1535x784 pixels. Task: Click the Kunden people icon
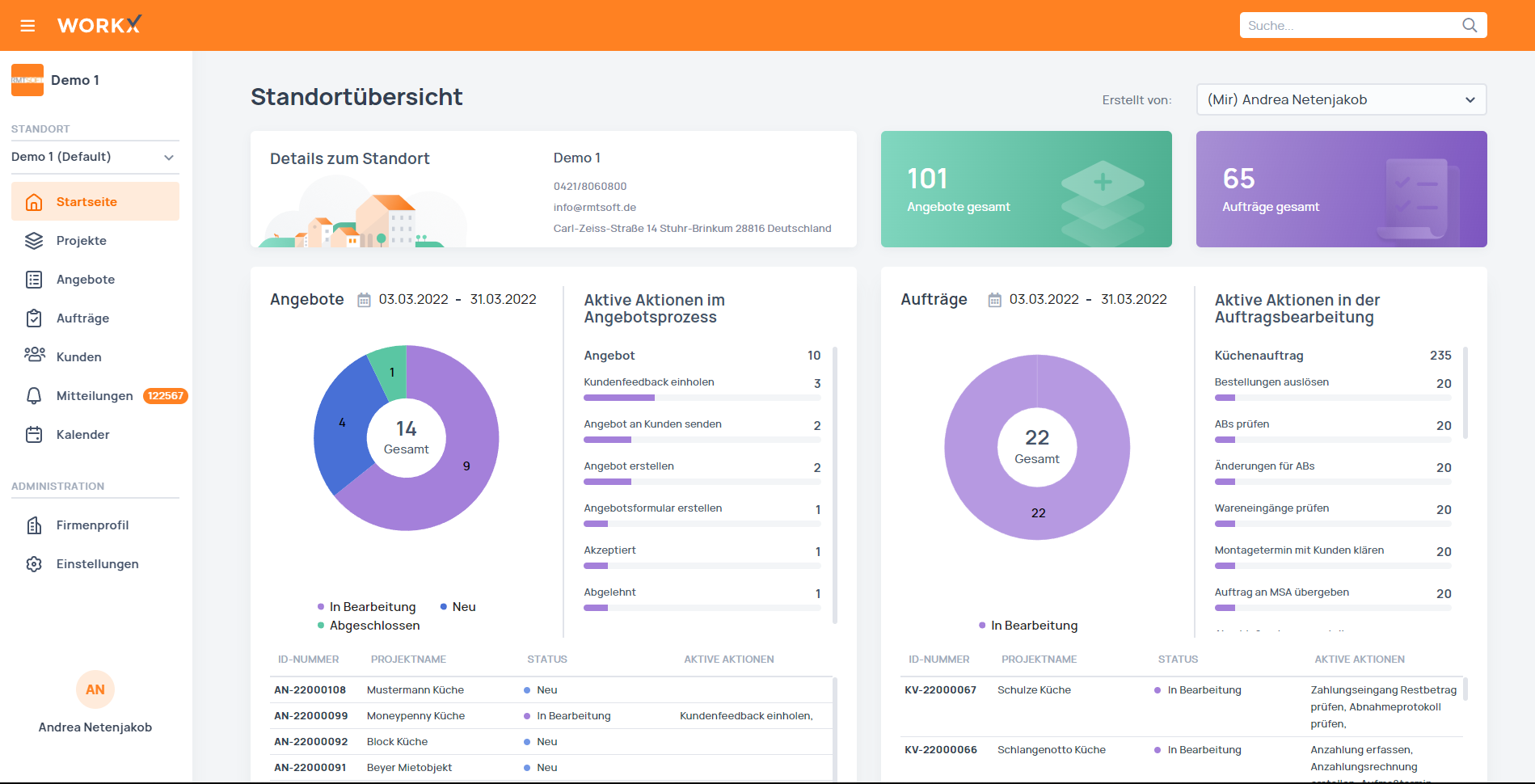34,356
